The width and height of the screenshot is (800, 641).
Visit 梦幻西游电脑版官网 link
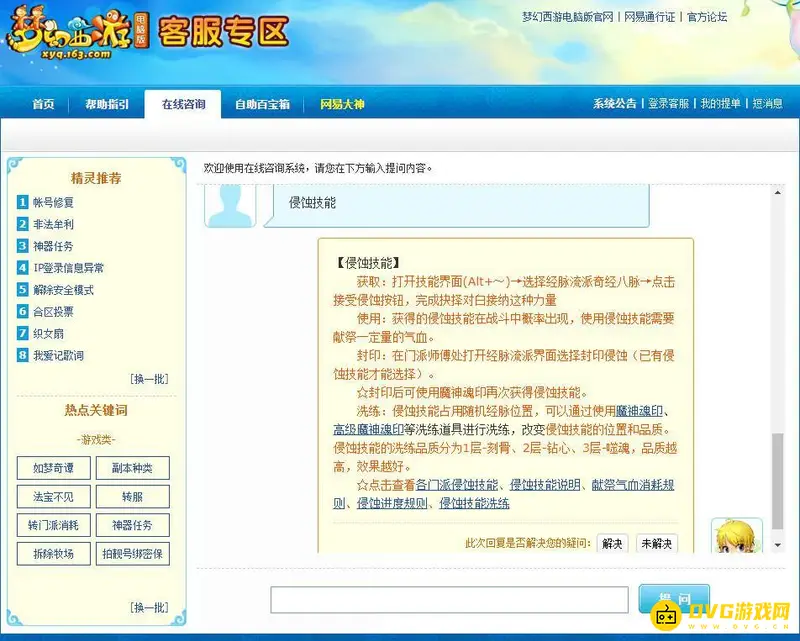pos(567,17)
